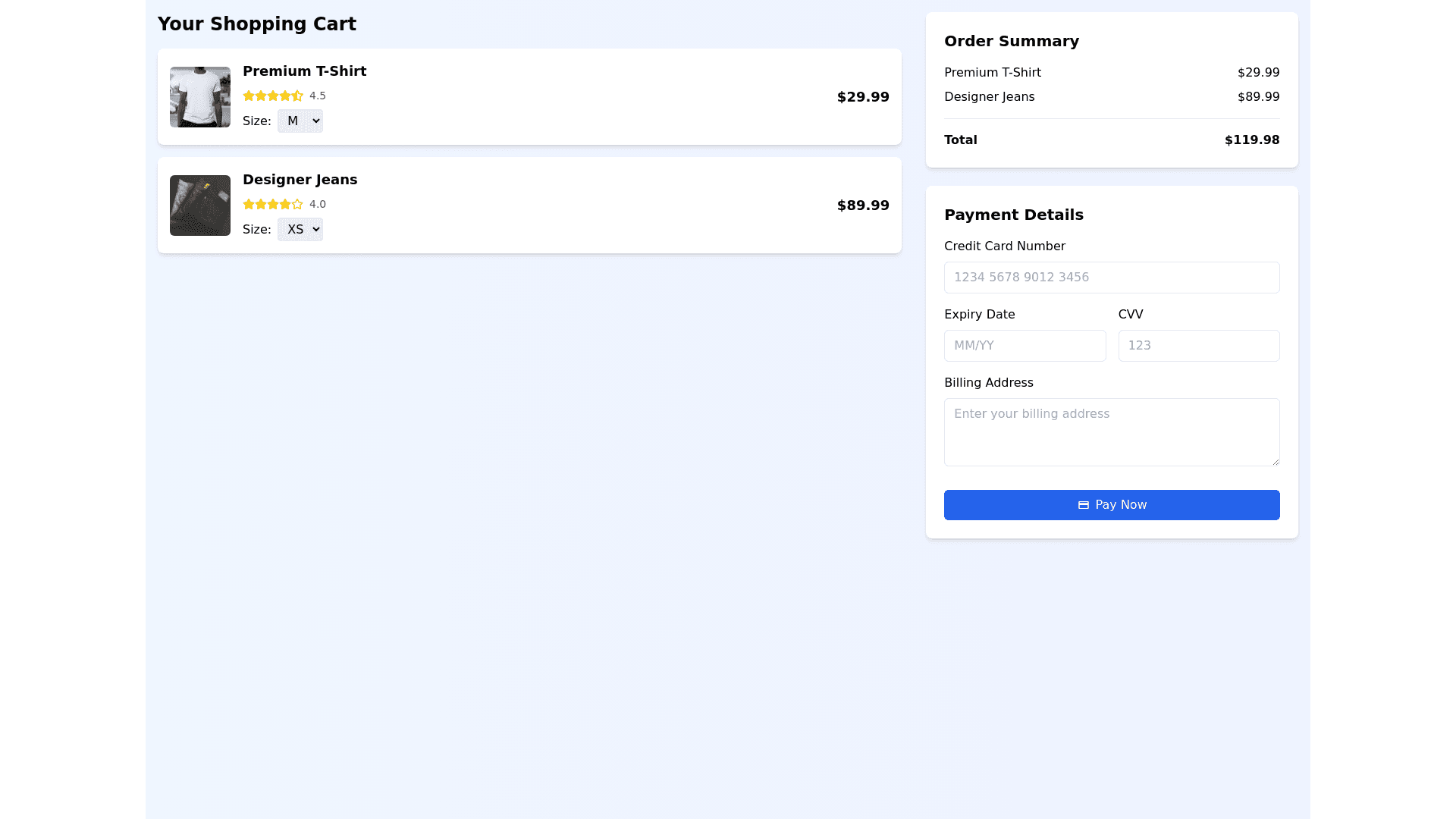Click the Total $119.98 amount
This screenshot has width=1456, height=819.
1251,140
